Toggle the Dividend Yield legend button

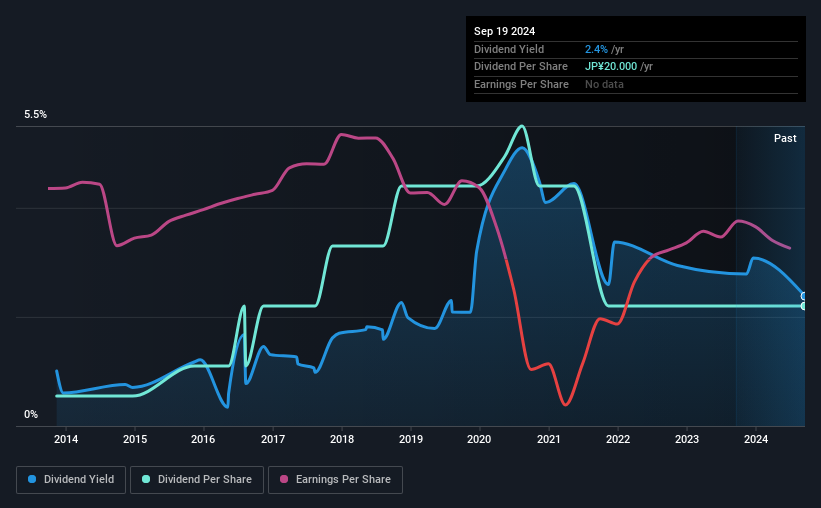pos(71,480)
